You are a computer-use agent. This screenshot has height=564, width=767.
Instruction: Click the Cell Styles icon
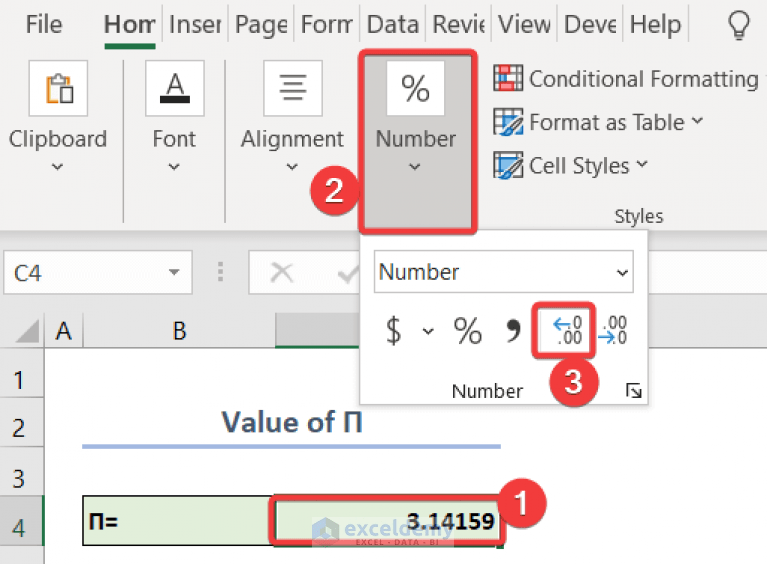pos(508,165)
